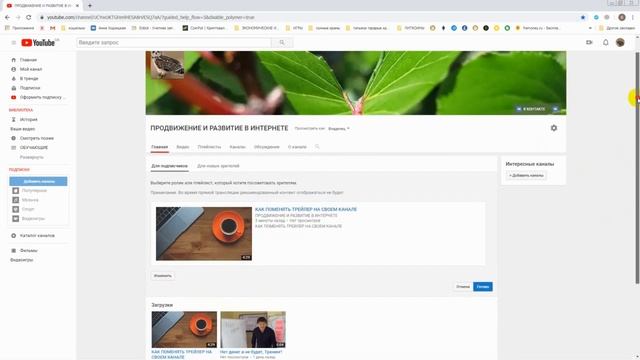Open the featured coffee cup video thumbnail
640x360 pixels.
tap(204, 233)
